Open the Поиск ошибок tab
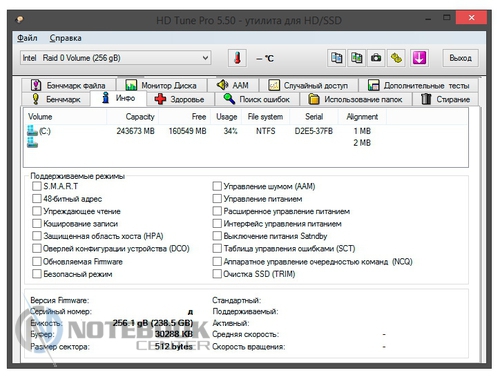This screenshot has width=500, height=377. 257,99
